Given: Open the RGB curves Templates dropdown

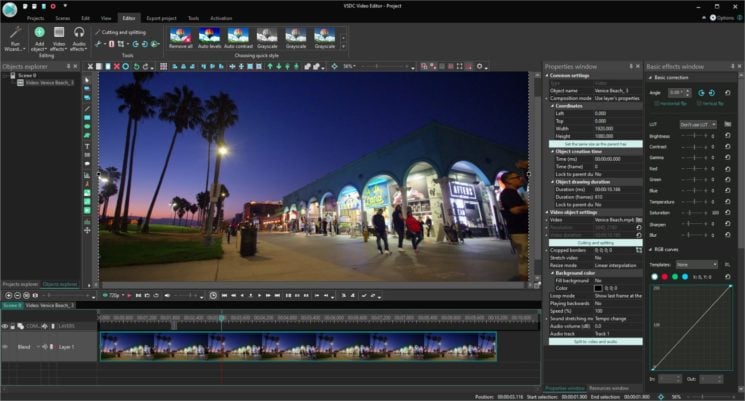Looking at the screenshot, I should tap(698, 264).
